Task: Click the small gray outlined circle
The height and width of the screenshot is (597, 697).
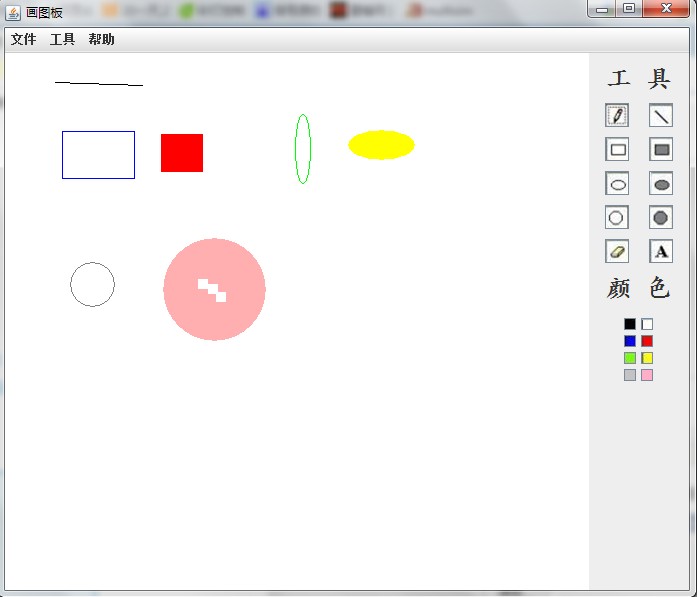Action: (92, 284)
